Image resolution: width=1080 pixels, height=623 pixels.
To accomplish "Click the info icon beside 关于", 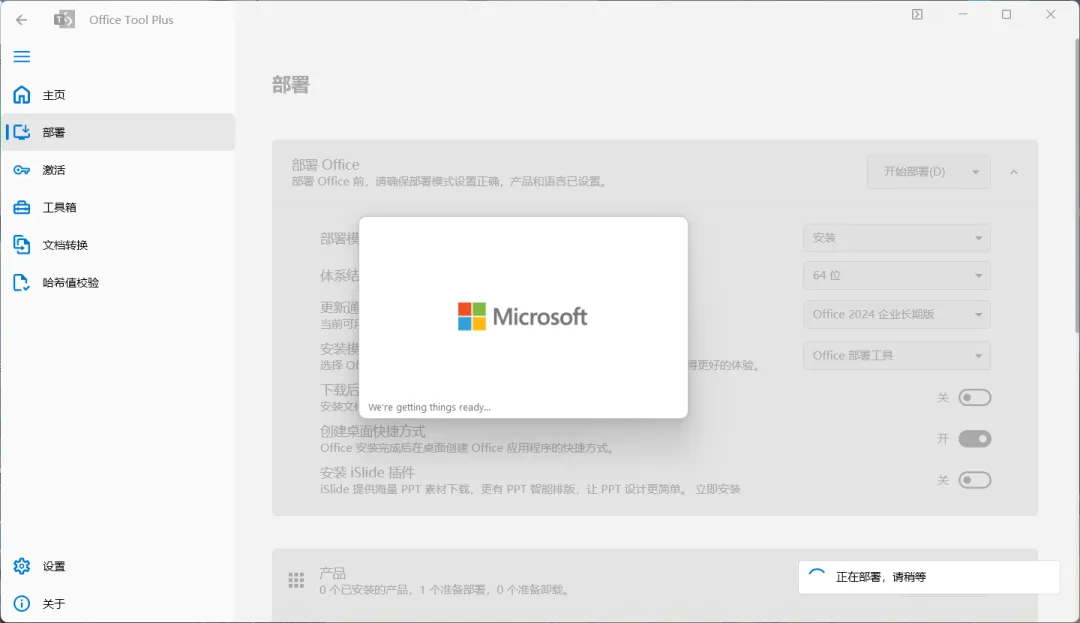I will pos(22,604).
